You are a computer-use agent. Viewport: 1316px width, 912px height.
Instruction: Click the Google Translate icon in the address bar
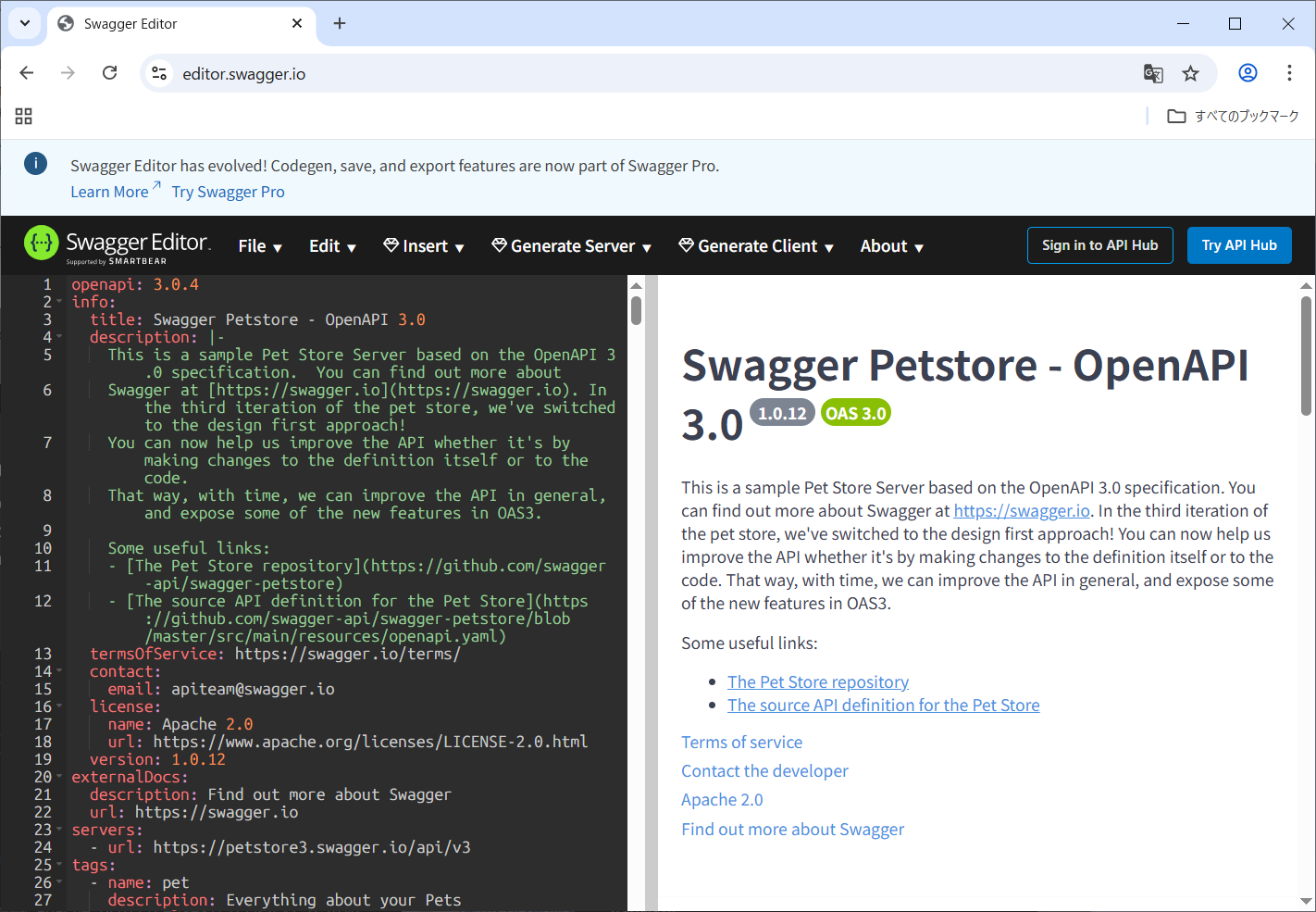coord(1153,74)
